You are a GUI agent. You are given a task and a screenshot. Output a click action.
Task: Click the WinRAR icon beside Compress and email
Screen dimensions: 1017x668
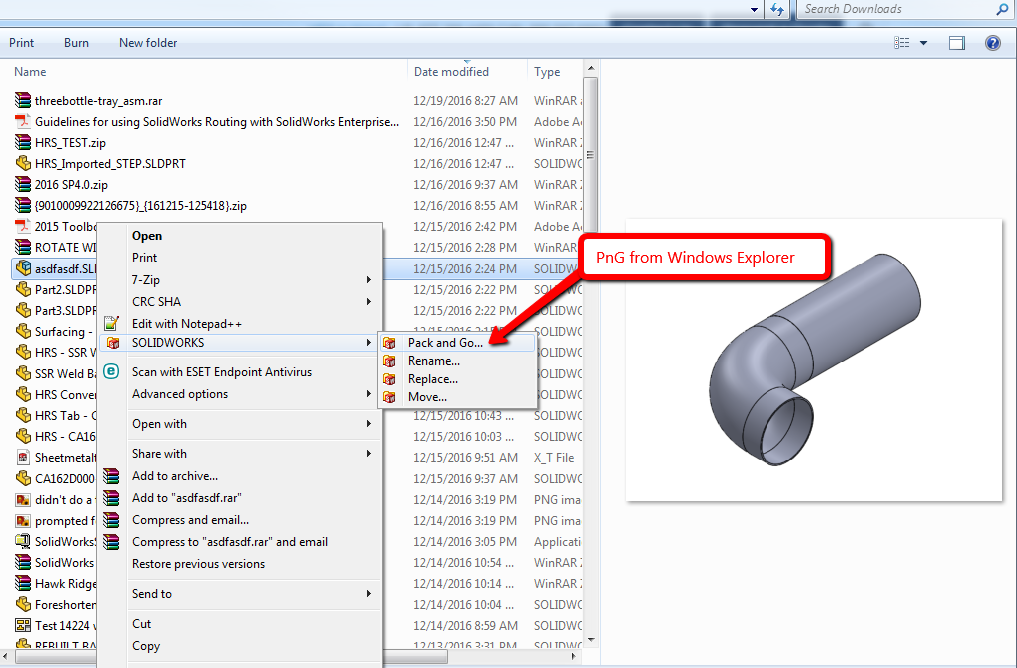pyautogui.click(x=112, y=520)
